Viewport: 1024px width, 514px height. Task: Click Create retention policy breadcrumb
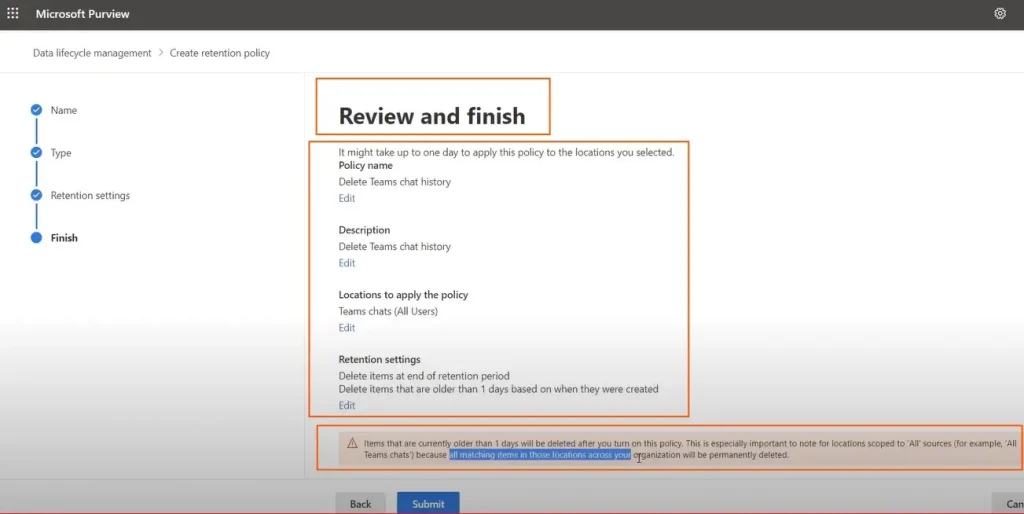220,53
